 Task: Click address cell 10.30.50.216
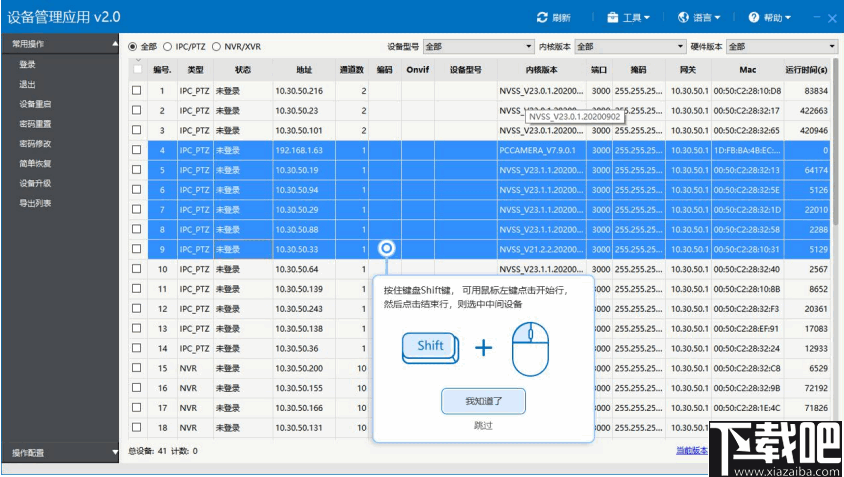point(304,91)
